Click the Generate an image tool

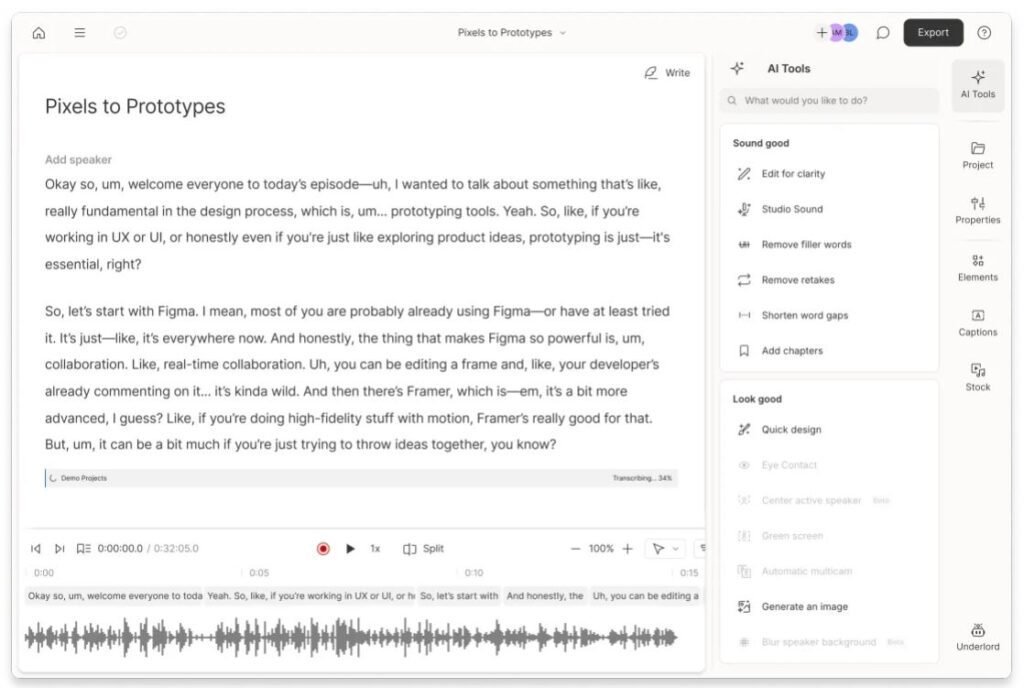(804, 607)
